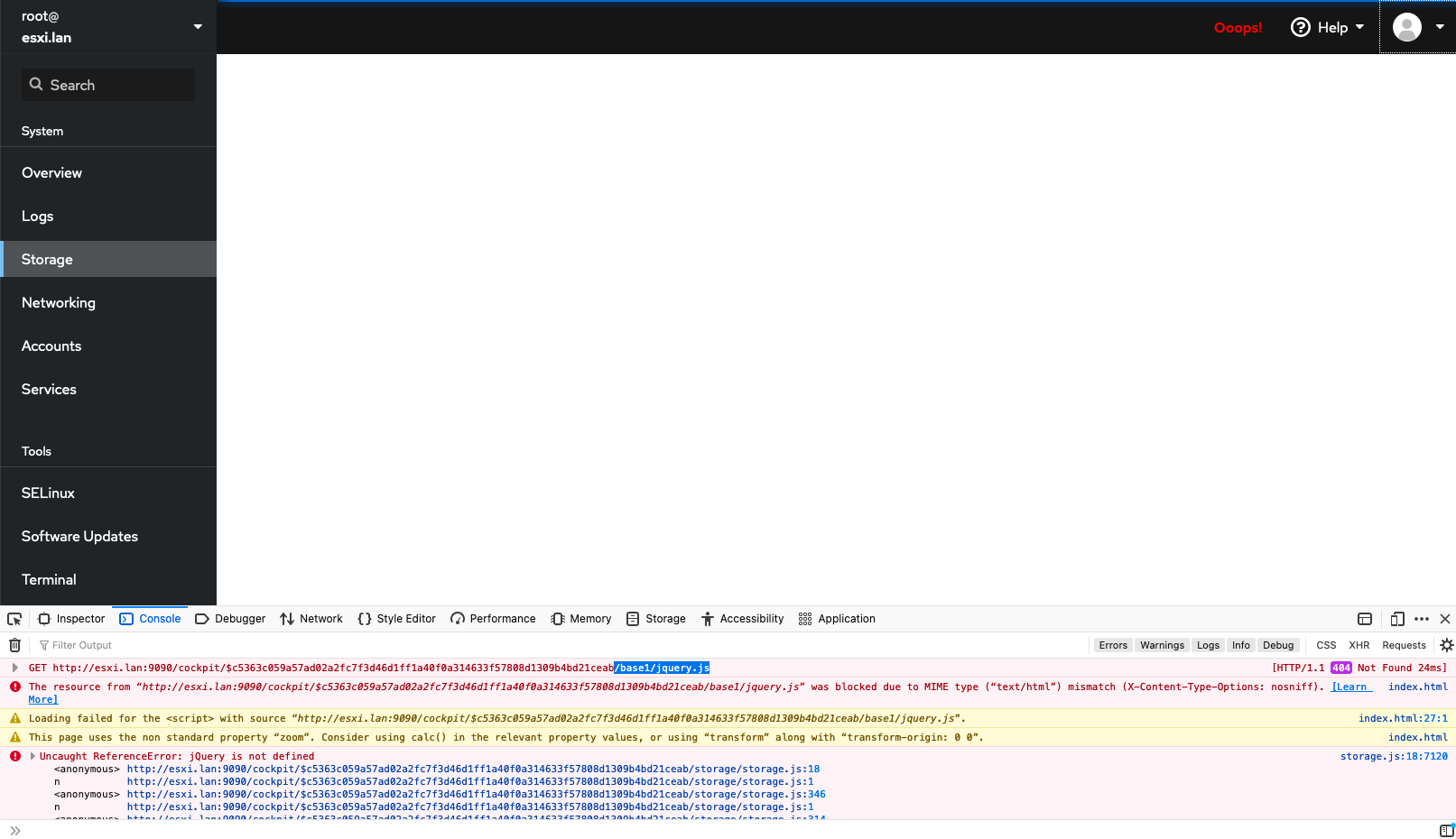The width and height of the screenshot is (1456, 839).
Task: Click error icon beside MIME type blocked message
Action: point(15,687)
